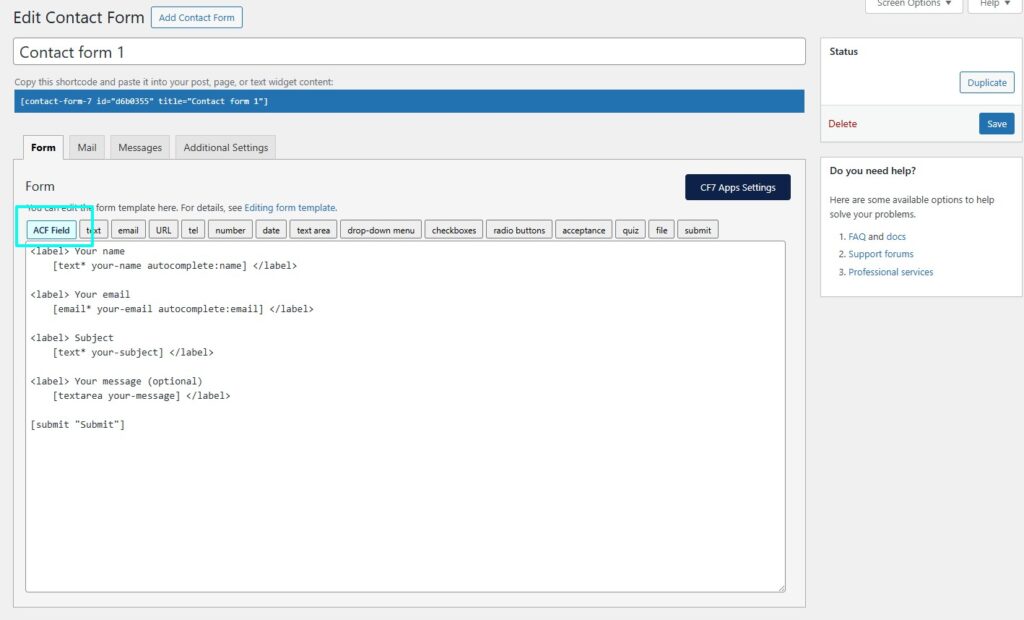1024x620 pixels.
Task: Expand the Help dropdown panel
Action: point(994,4)
